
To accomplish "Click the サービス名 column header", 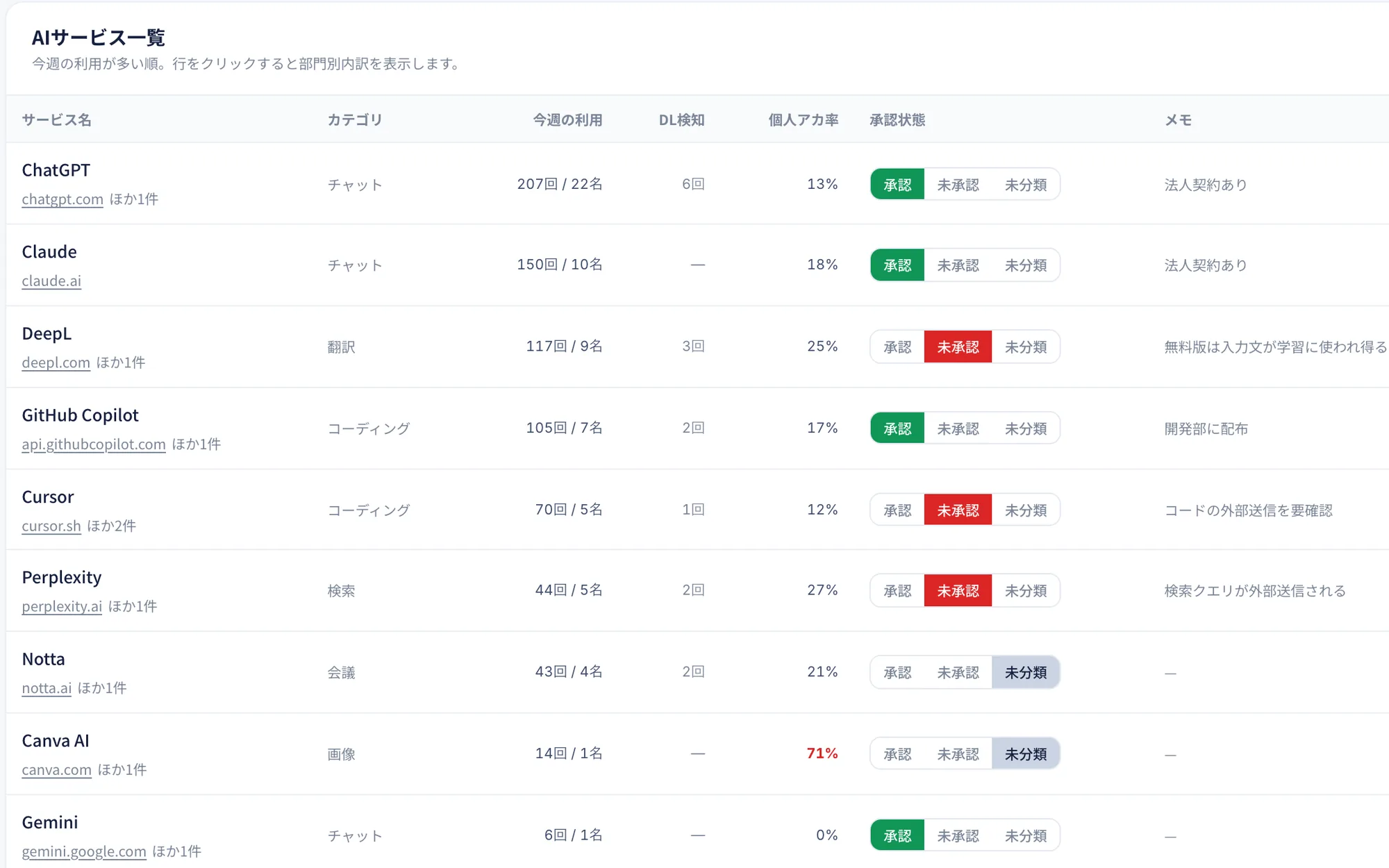I will (56, 120).
